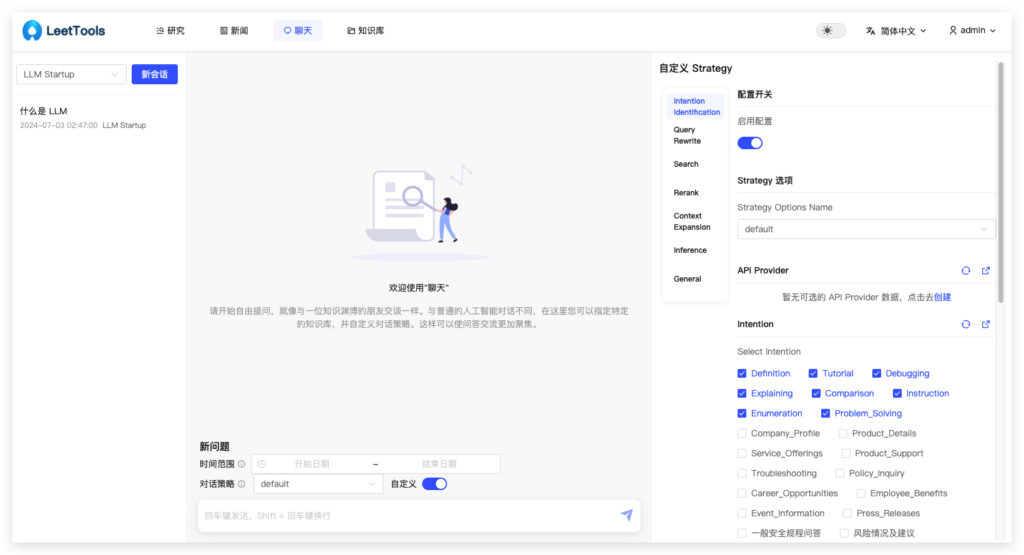Focus the chat message input box
Image resolution: width=1024 pixels, height=555 pixels.
pos(411,515)
